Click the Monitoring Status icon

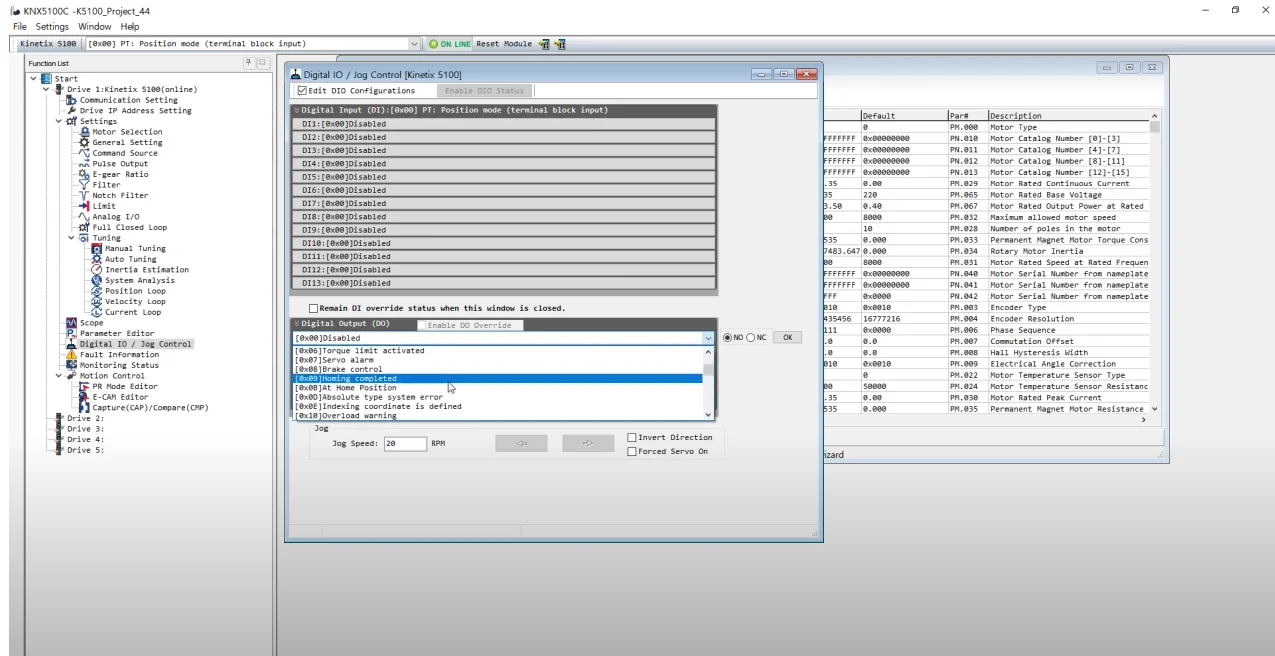pyautogui.click(x=71, y=365)
